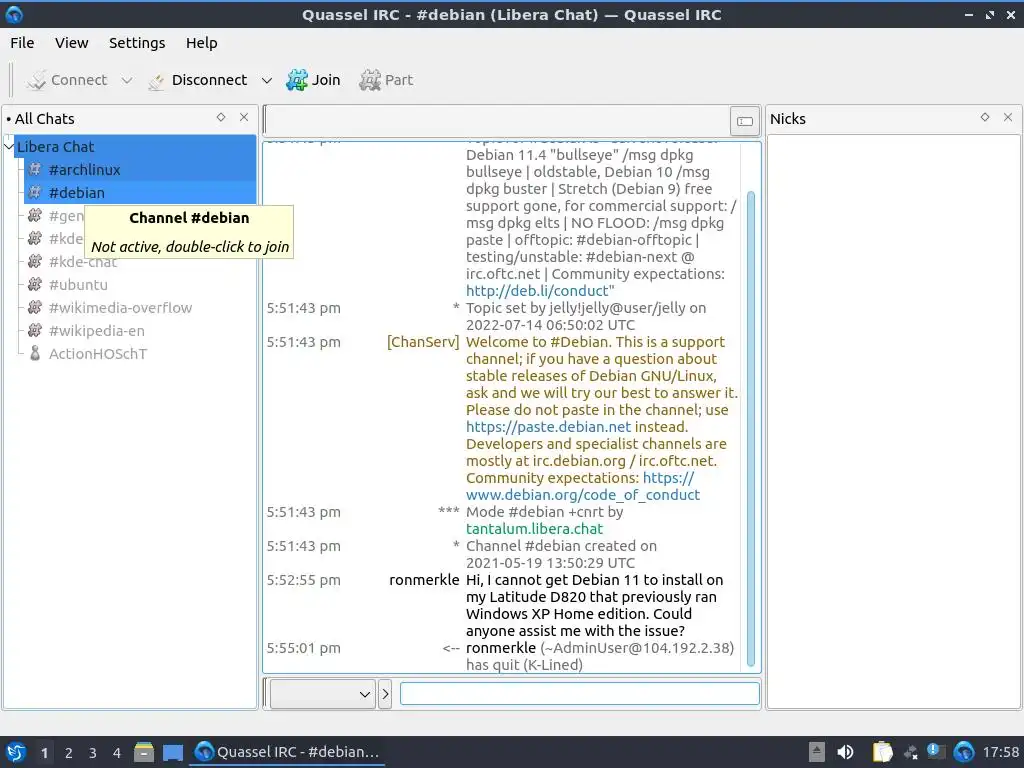The image size is (1024, 768).
Task: Click the Connect toolbar button
Action: click(66, 80)
